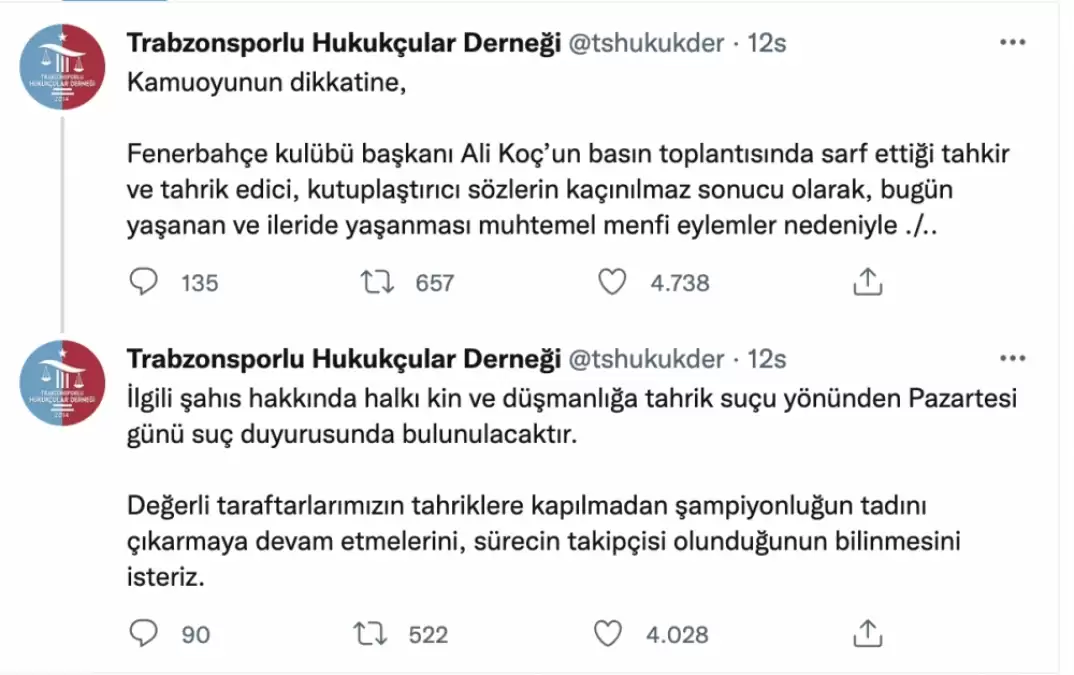Open Trabzonsporlu Hukukçular Derneği name on first tweet
This screenshot has height=675, width=1074.
click(343, 44)
